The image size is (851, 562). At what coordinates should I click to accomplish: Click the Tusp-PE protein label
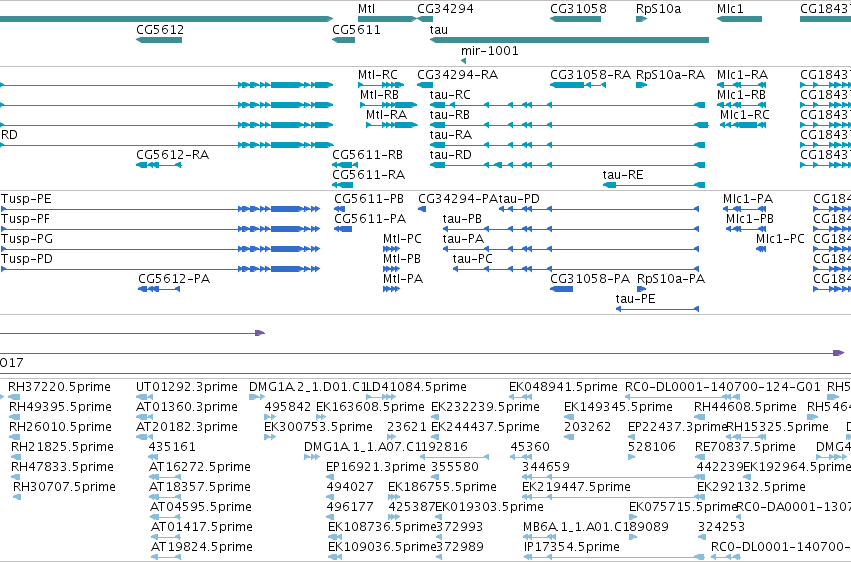click(x=26, y=199)
